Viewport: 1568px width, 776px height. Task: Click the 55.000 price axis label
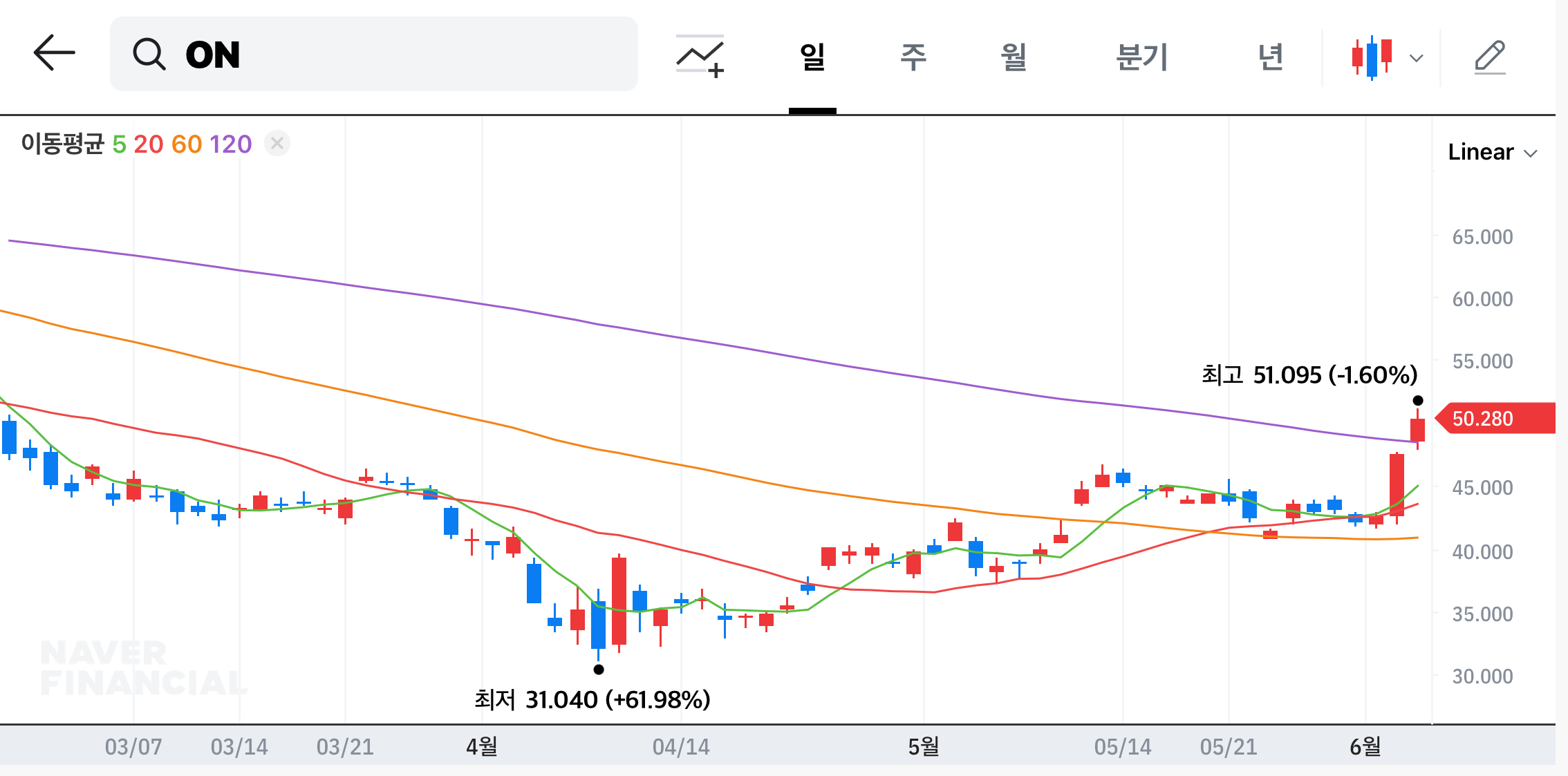(x=1482, y=361)
